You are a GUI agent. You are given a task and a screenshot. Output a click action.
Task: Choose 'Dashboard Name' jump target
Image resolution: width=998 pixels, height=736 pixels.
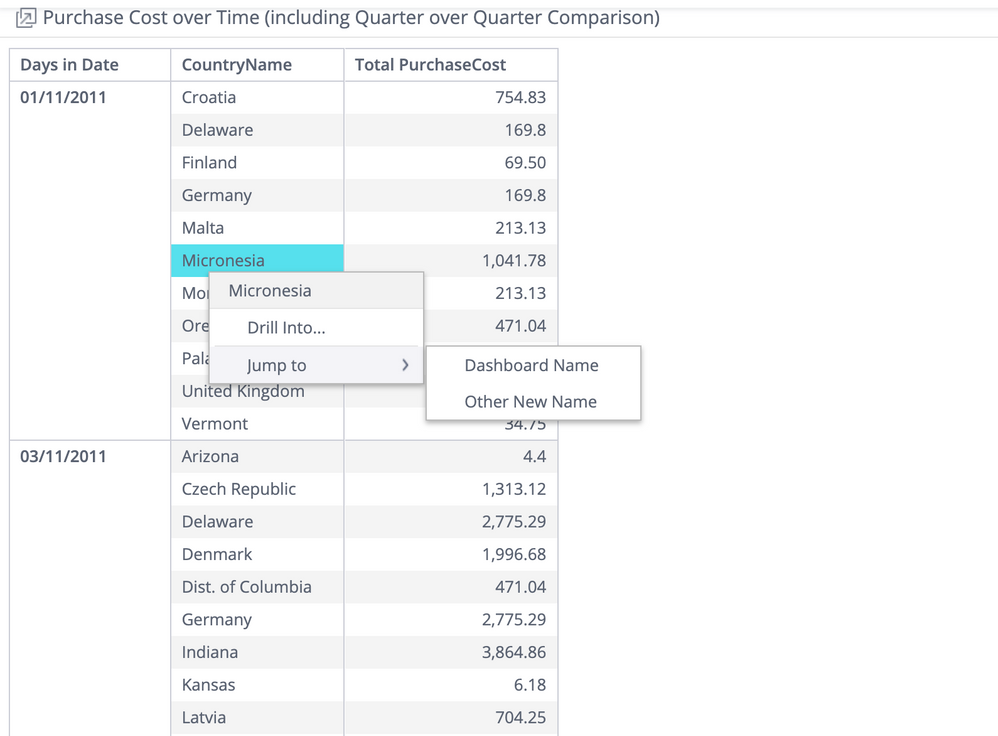click(x=531, y=366)
